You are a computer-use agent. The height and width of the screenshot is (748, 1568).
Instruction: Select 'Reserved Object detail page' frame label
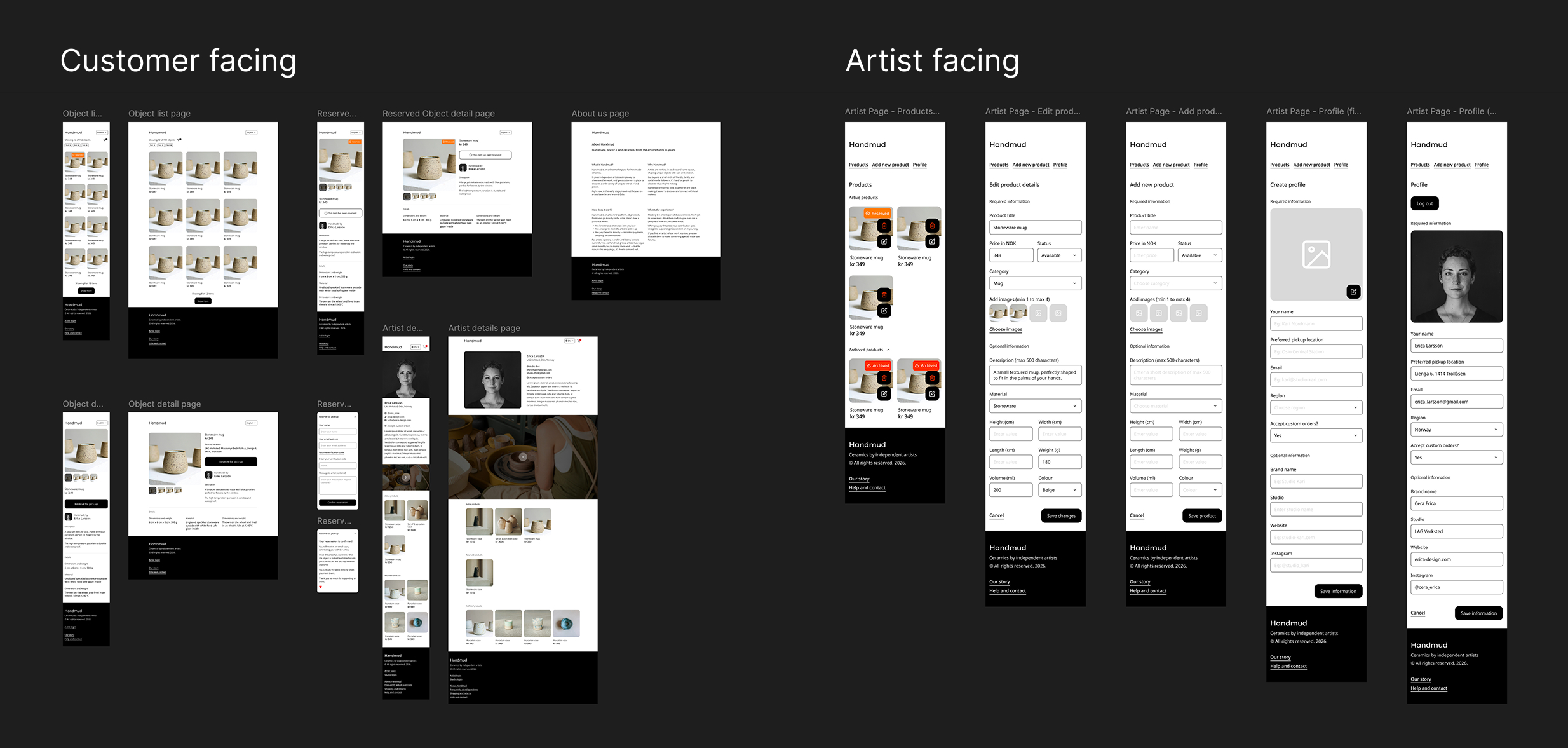click(x=438, y=114)
